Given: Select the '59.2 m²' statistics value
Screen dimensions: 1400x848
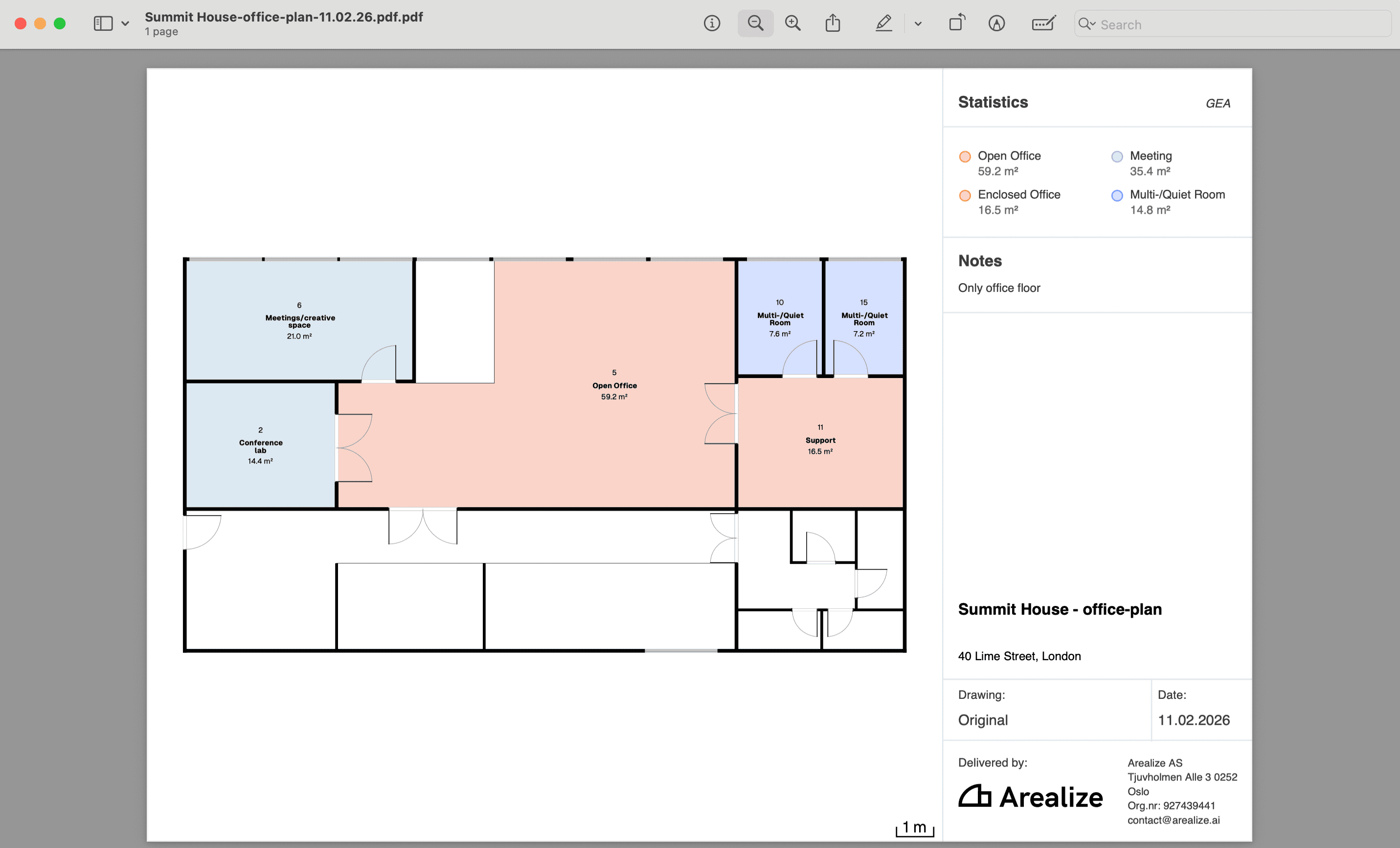Looking at the screenshot, I should click(998, 171).
